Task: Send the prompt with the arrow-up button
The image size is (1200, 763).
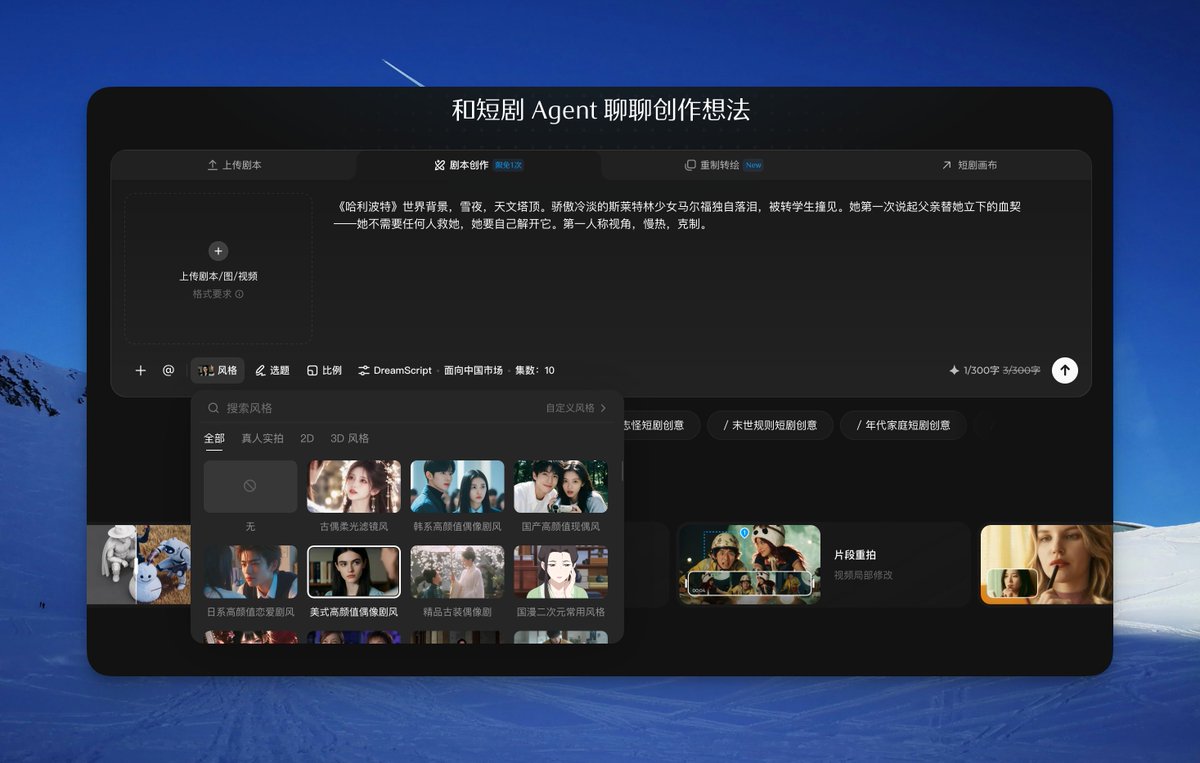Action: pyautogui.click(x=1065, y=370)
